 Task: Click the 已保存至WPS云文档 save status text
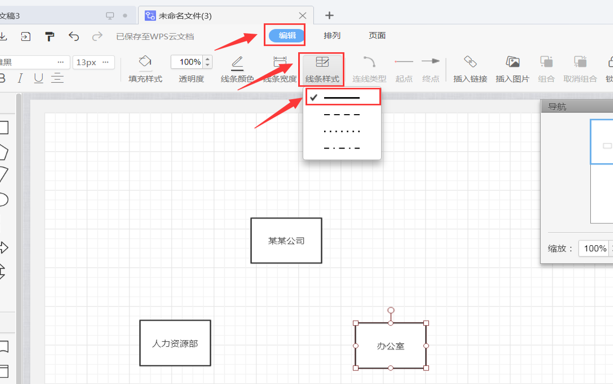pos(155,36)
